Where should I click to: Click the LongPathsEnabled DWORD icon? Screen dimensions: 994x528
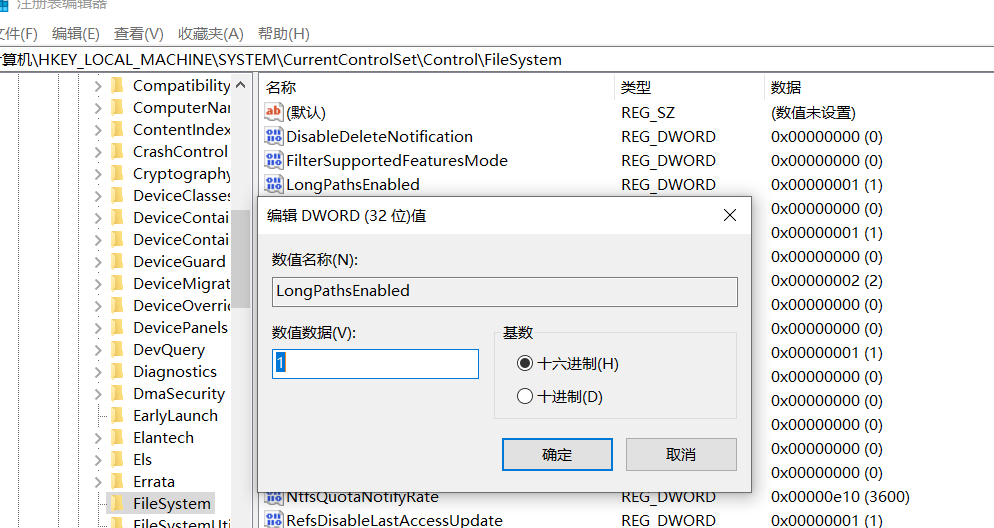click(274, 184)
